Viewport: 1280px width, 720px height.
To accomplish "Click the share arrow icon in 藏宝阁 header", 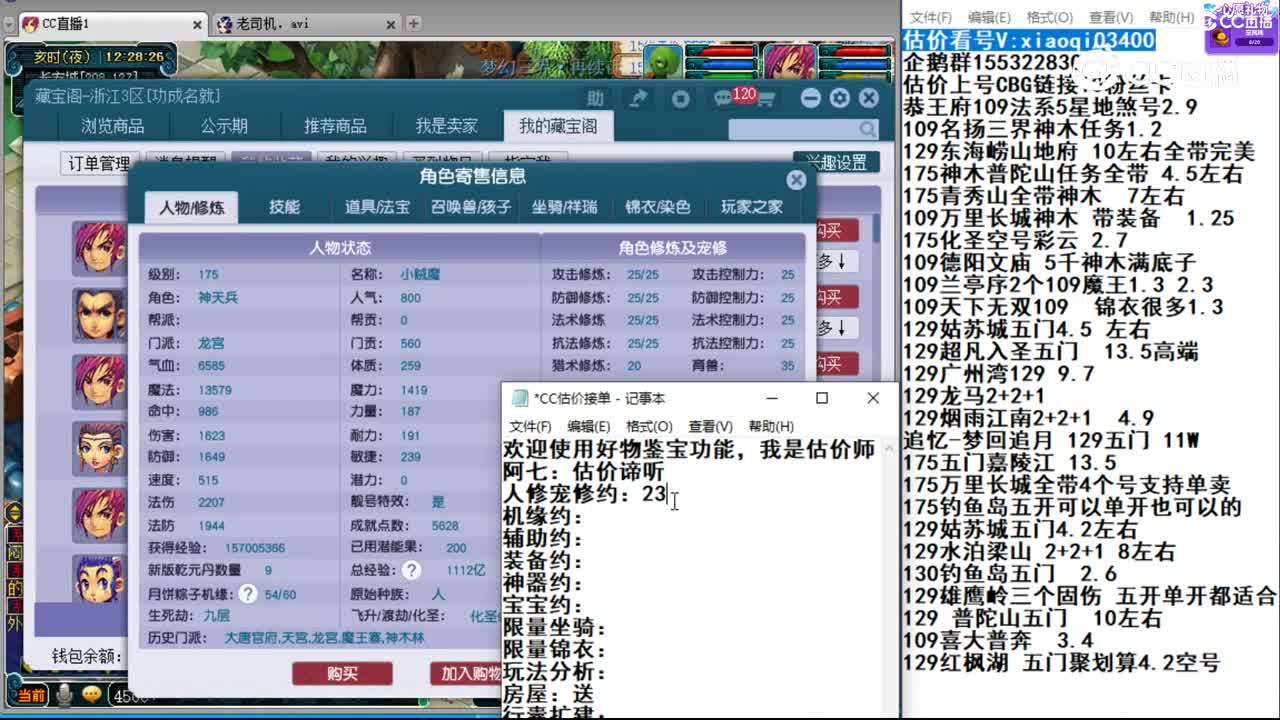I will (x=638, y=98).
